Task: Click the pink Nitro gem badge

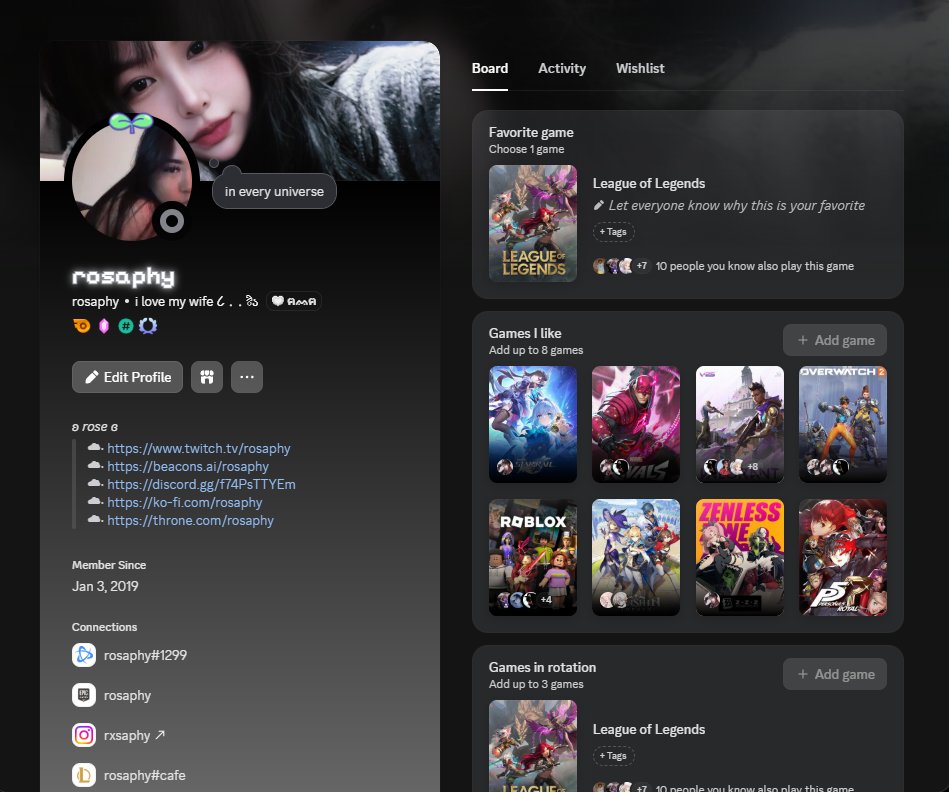Action: tap(104, 326)
